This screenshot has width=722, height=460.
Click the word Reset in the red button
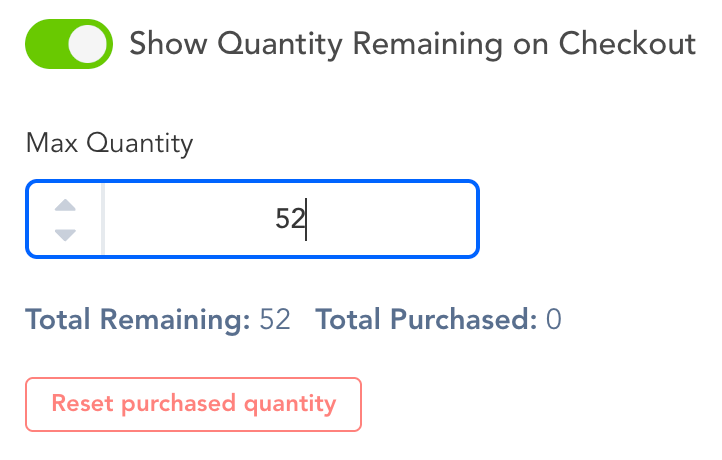tap(82, 404)
